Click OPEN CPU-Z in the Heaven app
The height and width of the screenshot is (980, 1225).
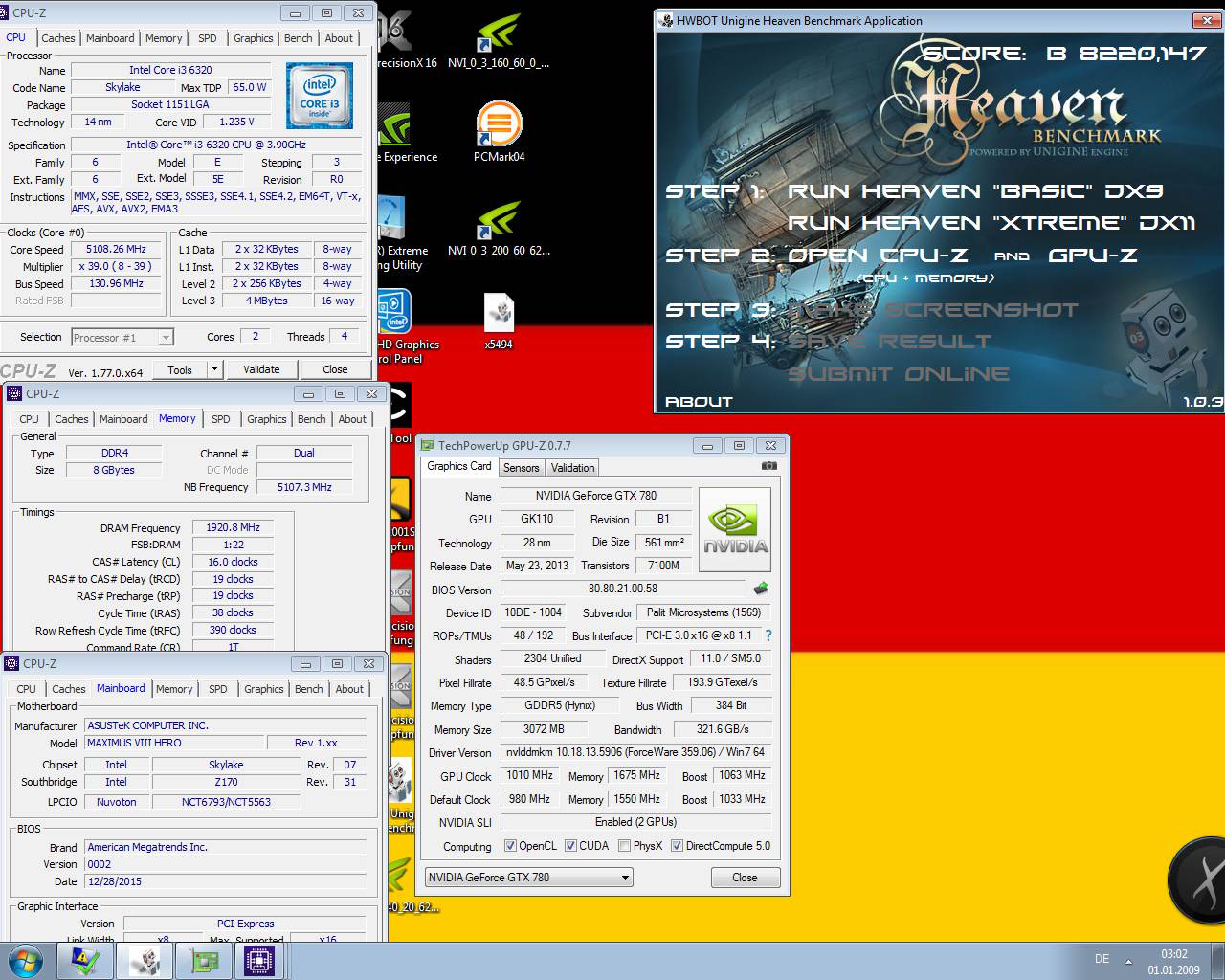[878, 256]
